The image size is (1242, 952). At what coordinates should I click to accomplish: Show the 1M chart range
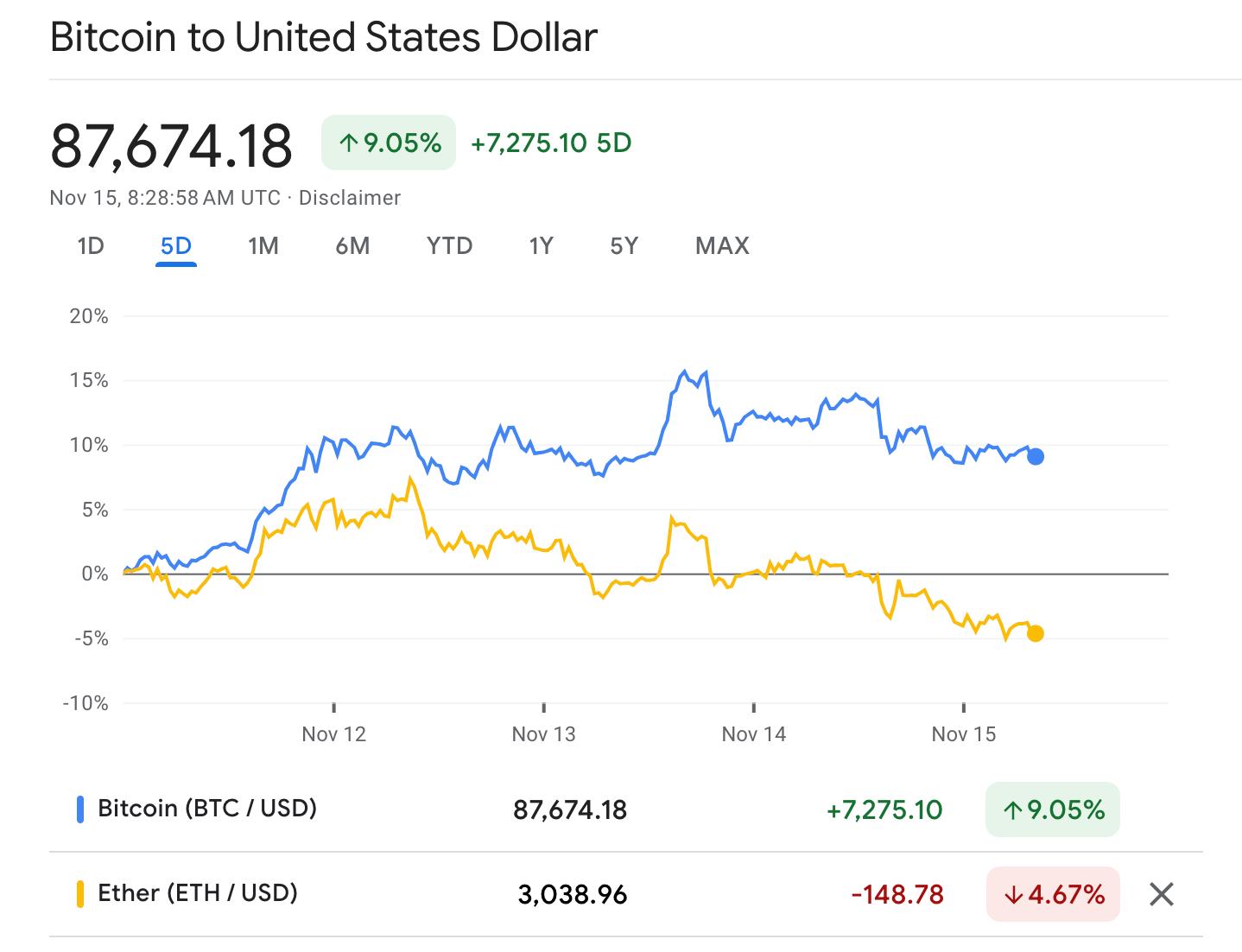click(x=263, y=246)
